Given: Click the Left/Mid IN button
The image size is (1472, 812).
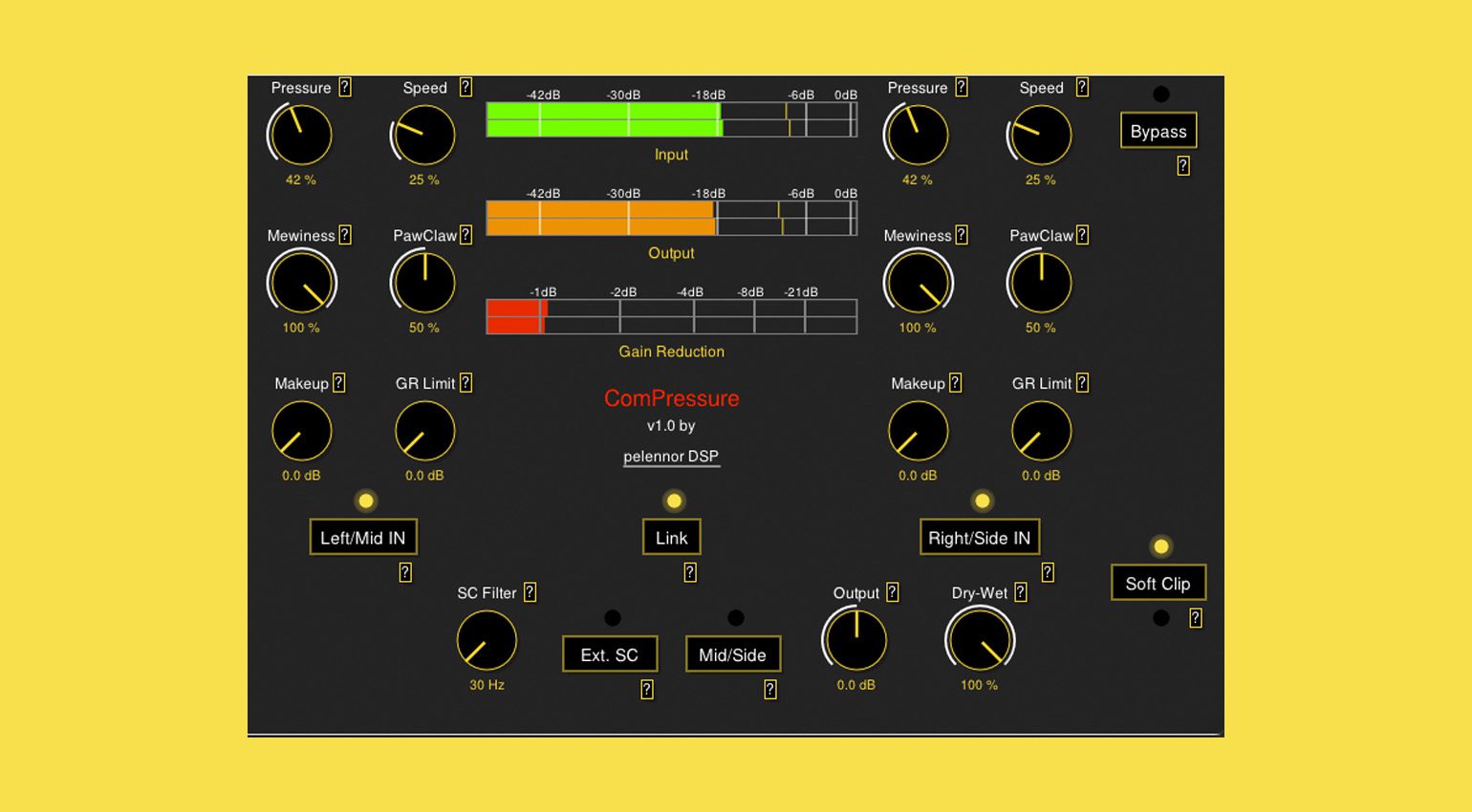Looking at the screenshot, I should pos(363,538).
